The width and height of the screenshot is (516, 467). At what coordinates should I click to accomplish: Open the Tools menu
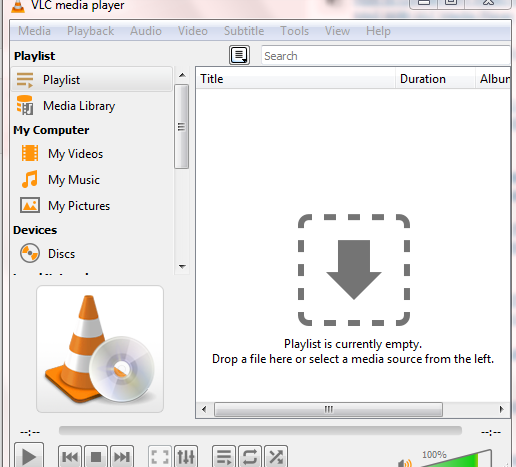(x=294, y=31)
